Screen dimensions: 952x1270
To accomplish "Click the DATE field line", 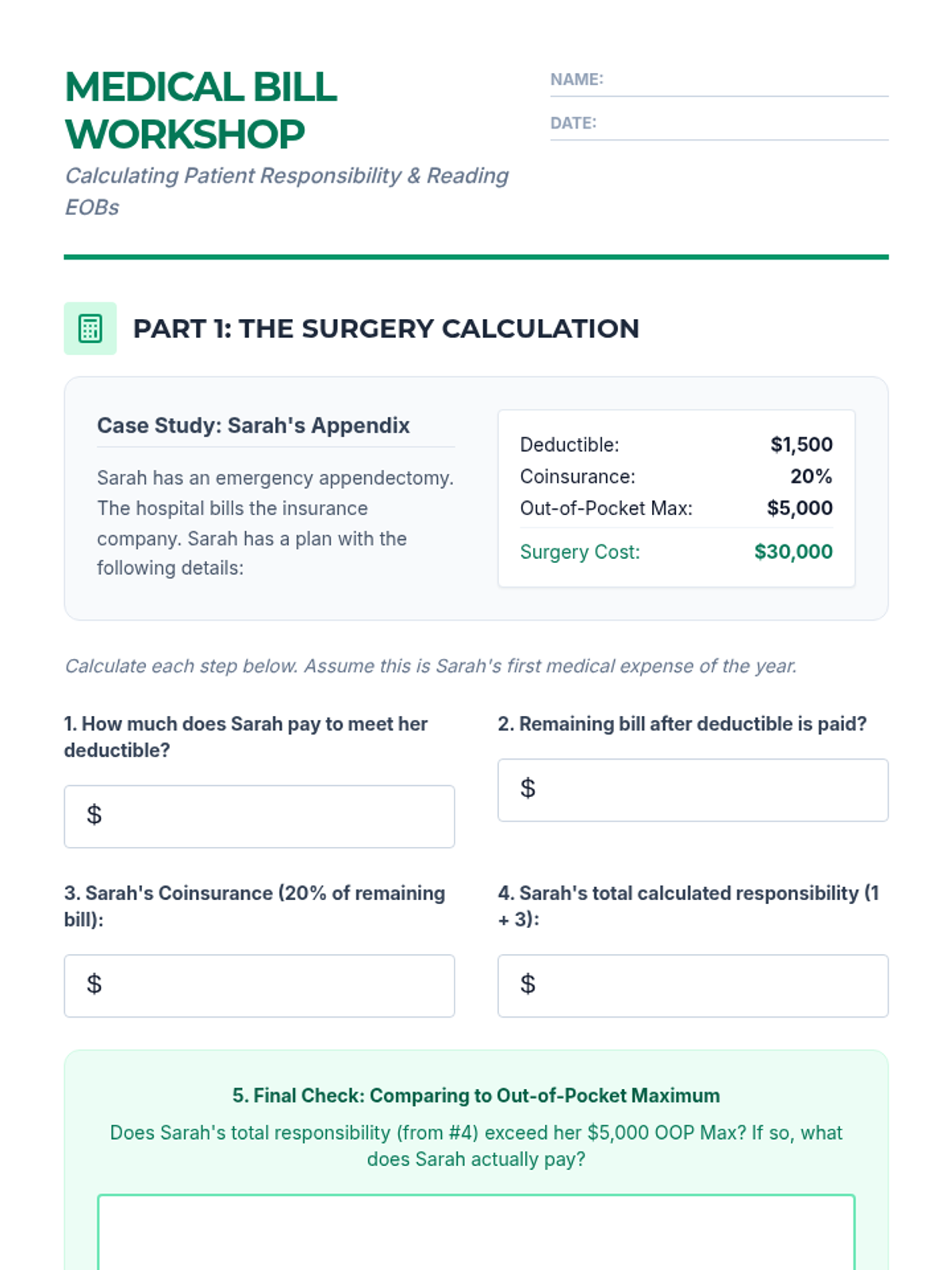I will point(744,125).
